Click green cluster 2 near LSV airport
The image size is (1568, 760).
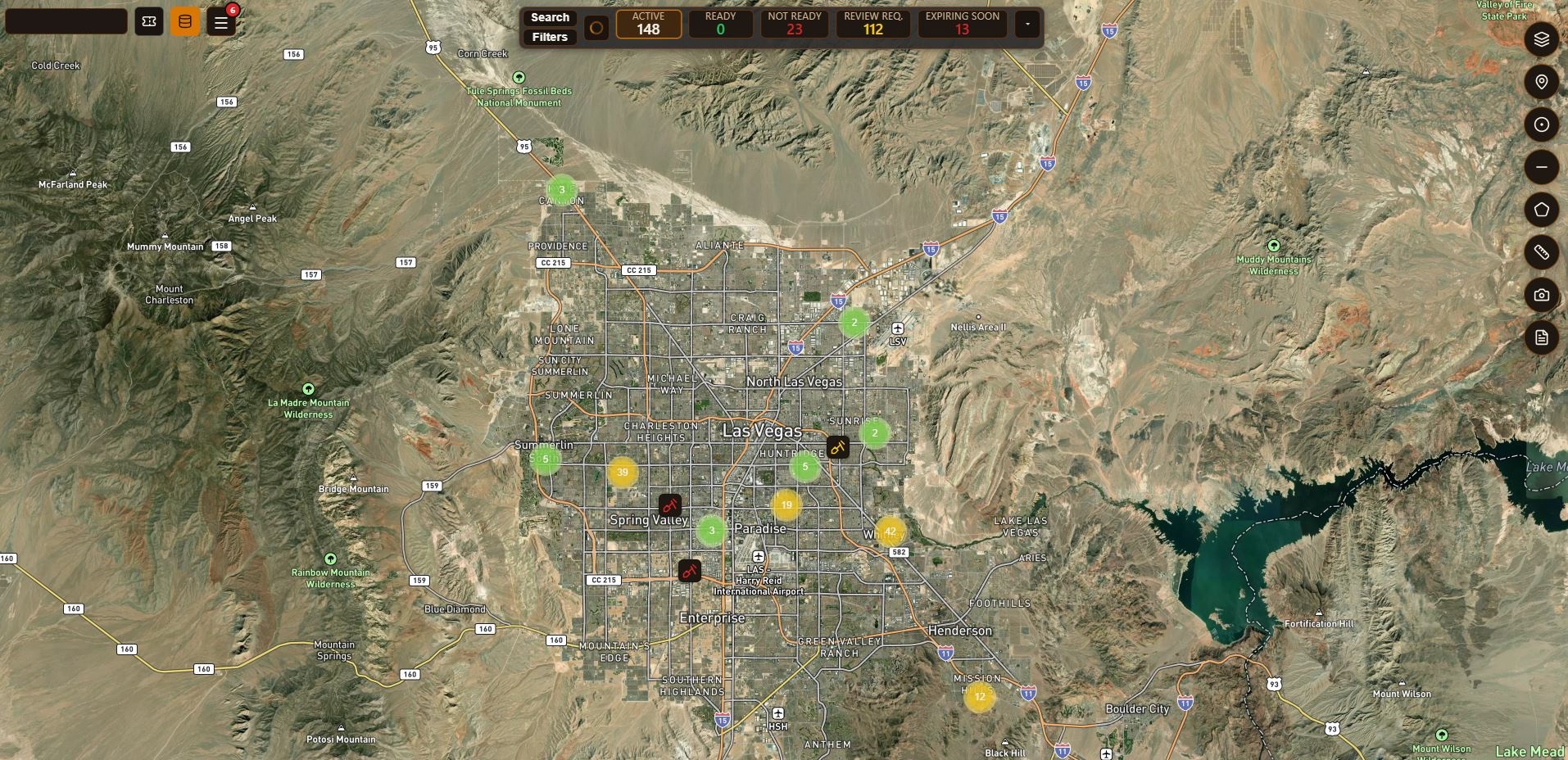854,323
